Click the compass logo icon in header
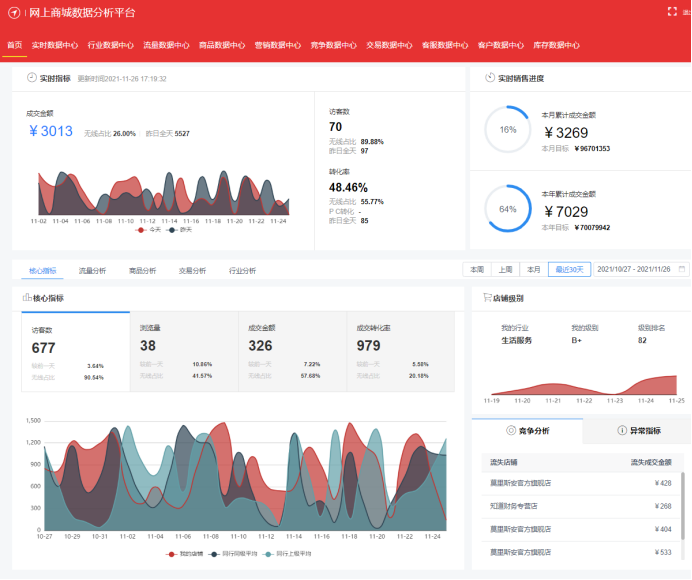Image resolution: width=692 pixels, height=580 pixels. (14, 13)
